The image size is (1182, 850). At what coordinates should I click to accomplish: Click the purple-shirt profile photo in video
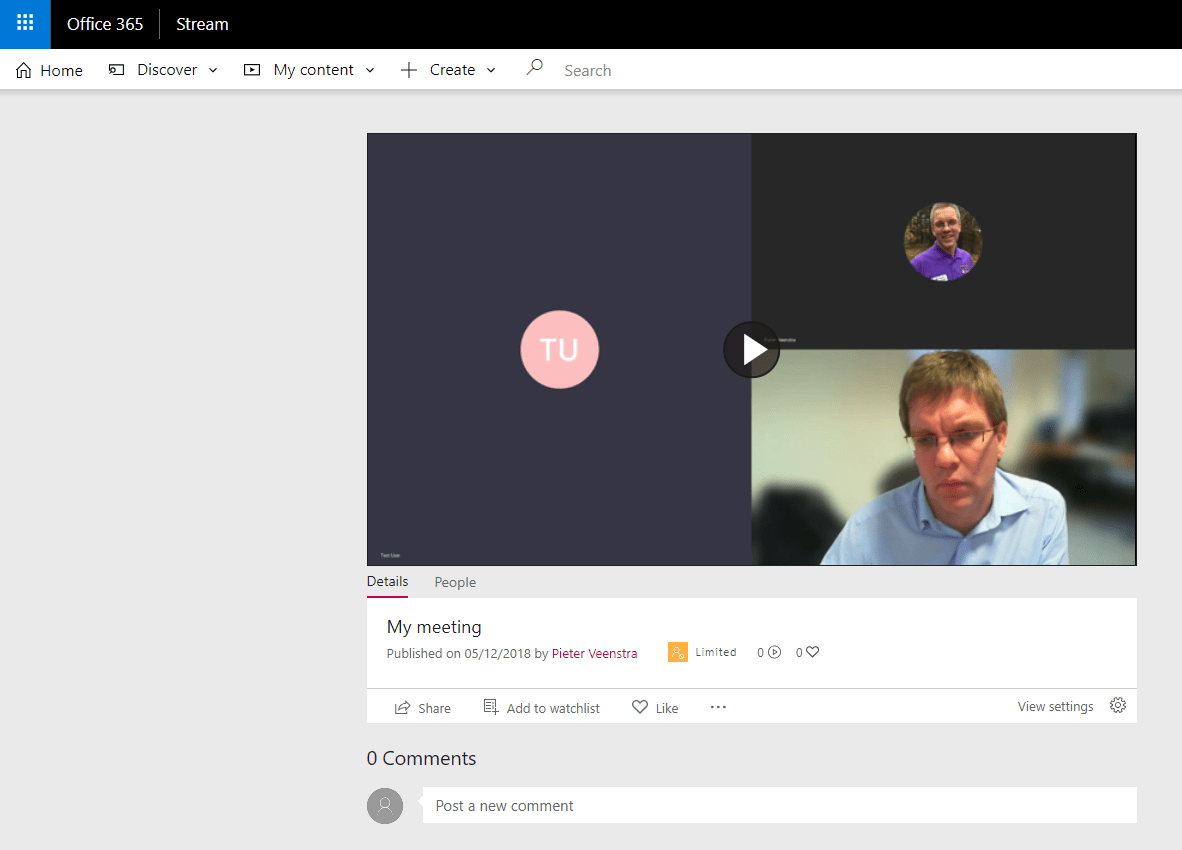(943, 242)
